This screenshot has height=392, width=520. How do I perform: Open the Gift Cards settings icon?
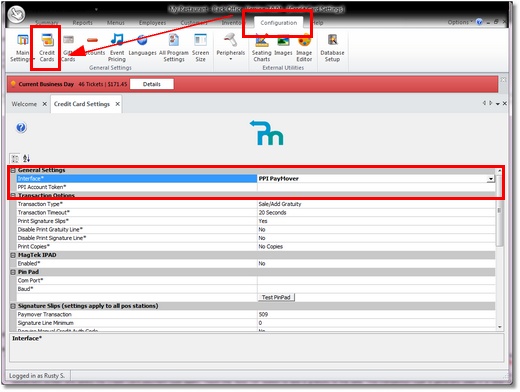(68, 48)
